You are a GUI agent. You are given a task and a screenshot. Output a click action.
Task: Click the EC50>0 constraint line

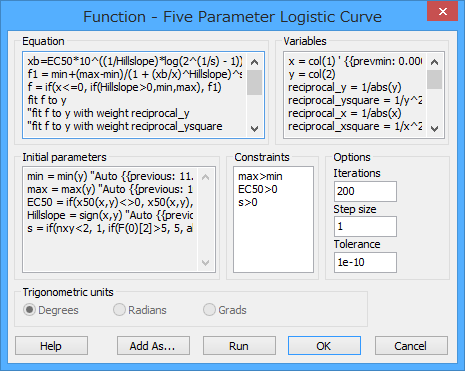(258, 189)
